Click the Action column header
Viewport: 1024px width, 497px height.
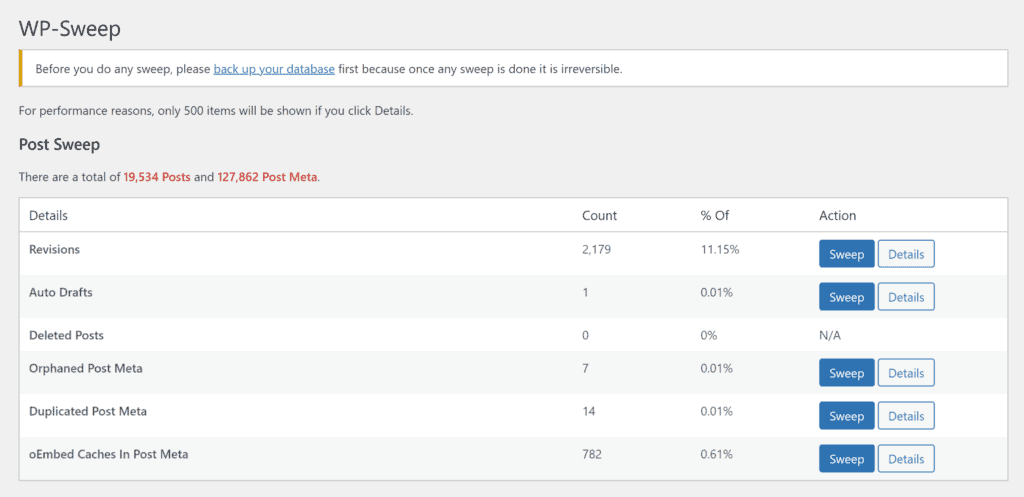click(837, 215)
